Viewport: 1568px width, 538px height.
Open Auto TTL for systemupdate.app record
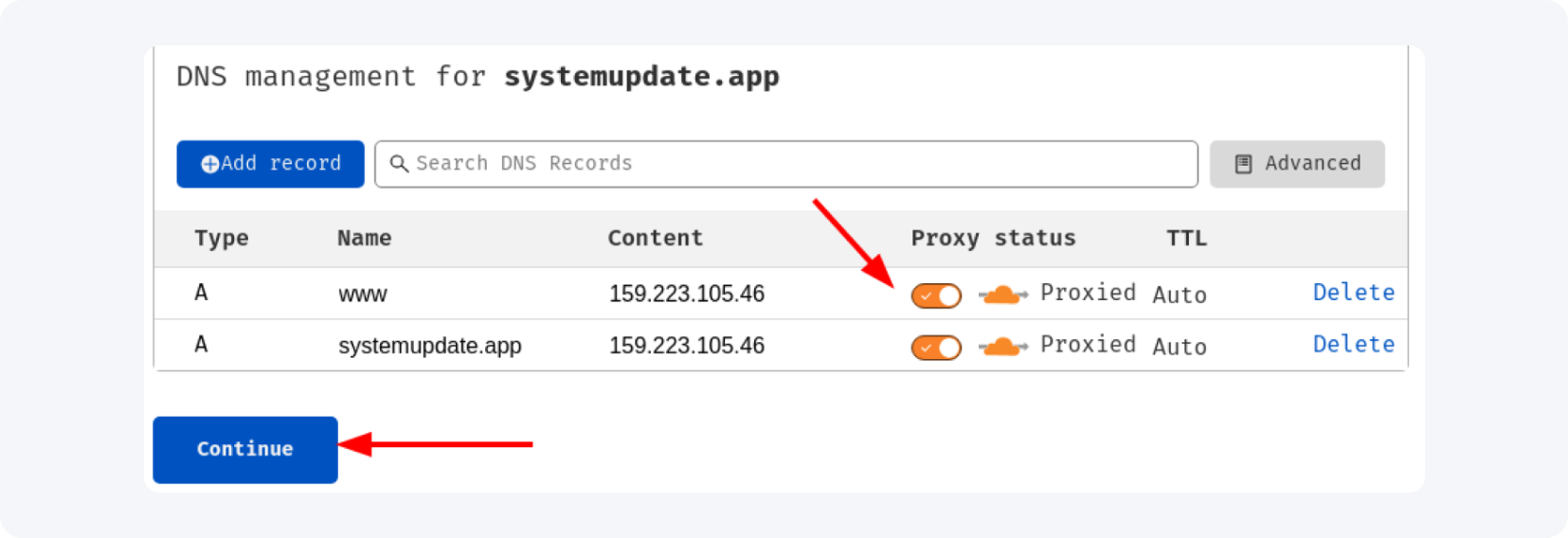tap(1180, 348)
